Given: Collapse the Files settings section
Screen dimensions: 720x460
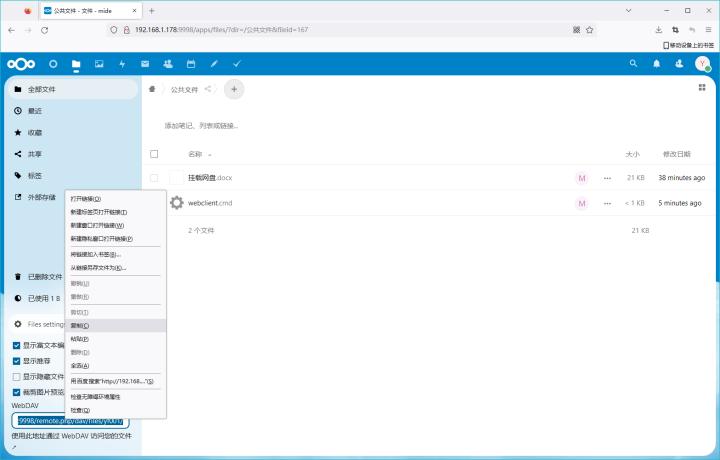Looking at the screenshot, I should click(x=39, y=324).
